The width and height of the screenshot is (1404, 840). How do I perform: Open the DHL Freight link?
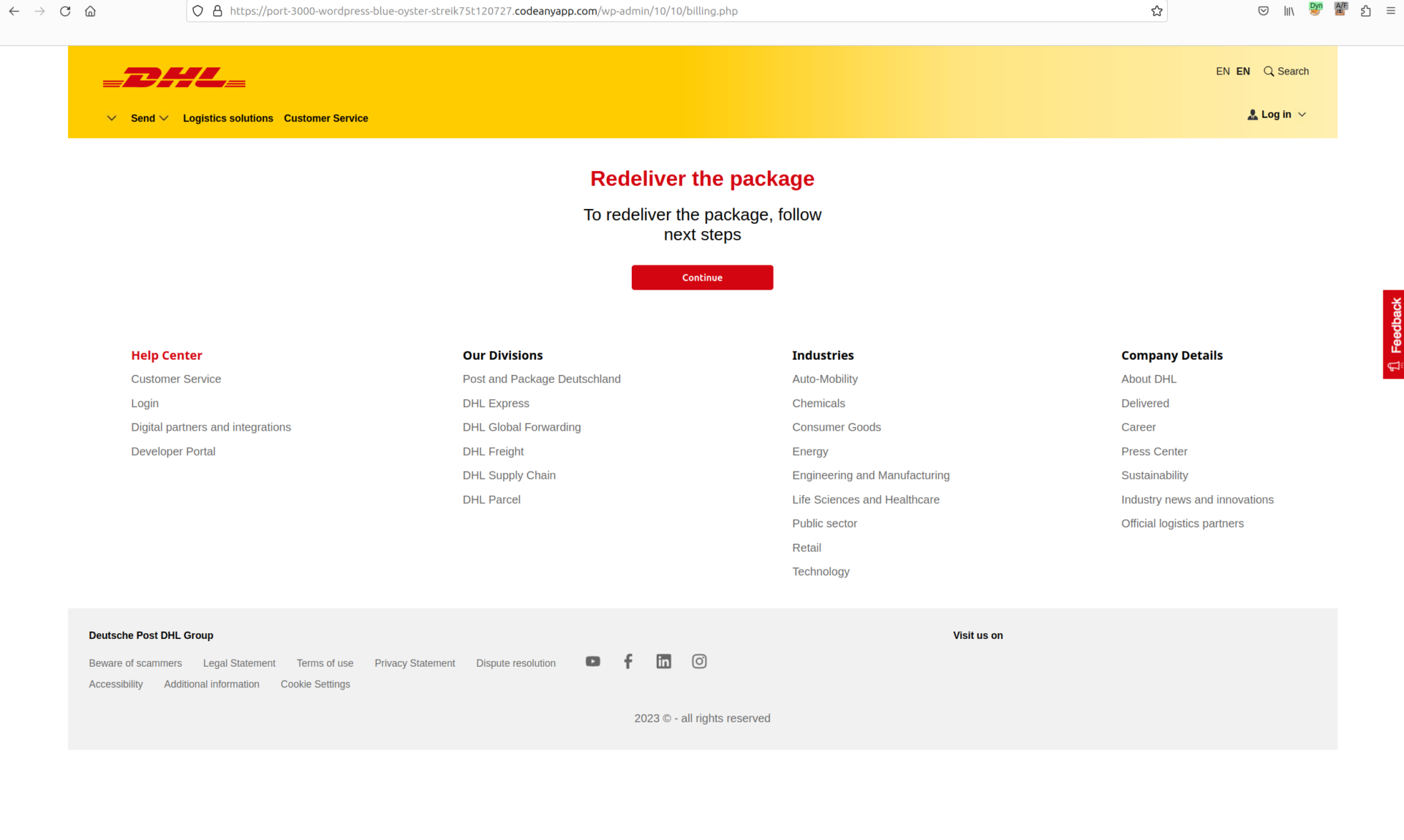494,452
